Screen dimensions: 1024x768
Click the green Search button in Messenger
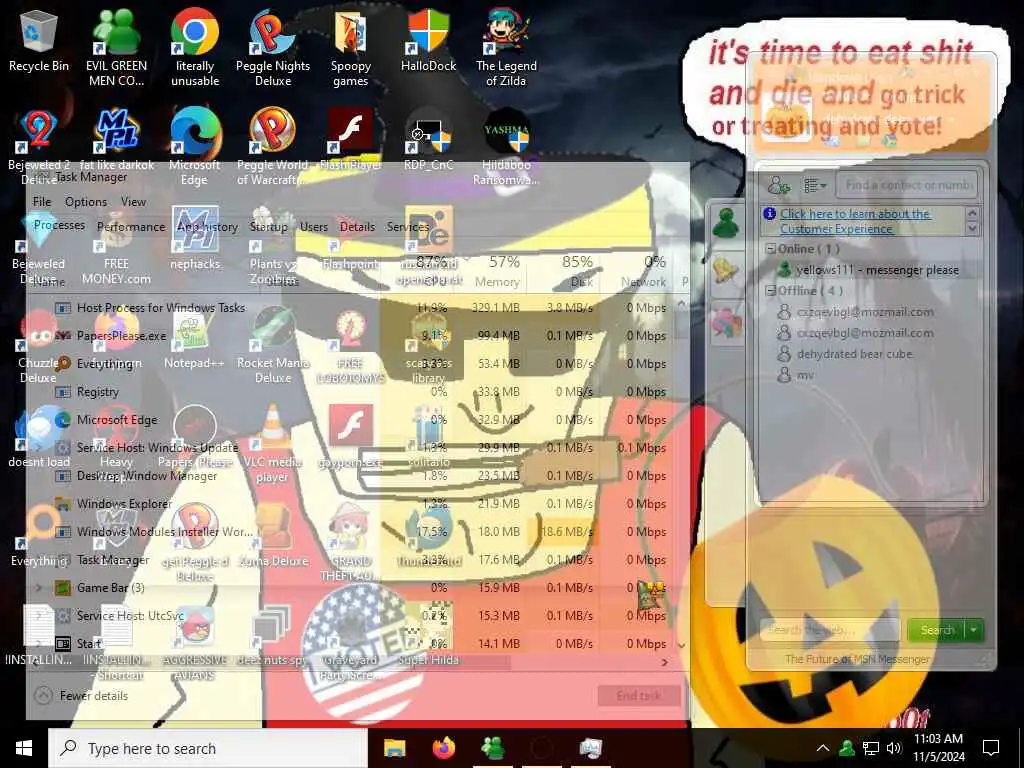(937, 630)
